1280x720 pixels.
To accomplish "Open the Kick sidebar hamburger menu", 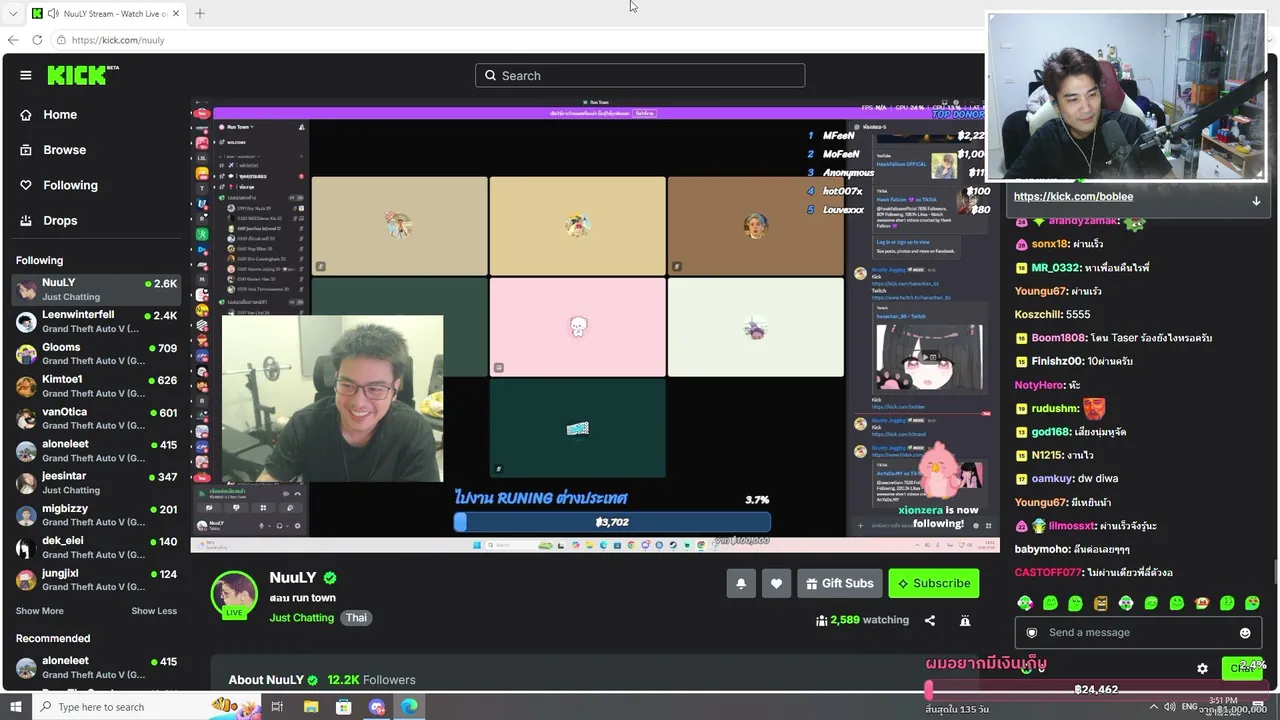I will pyautogui.click(x=26, y=75).
